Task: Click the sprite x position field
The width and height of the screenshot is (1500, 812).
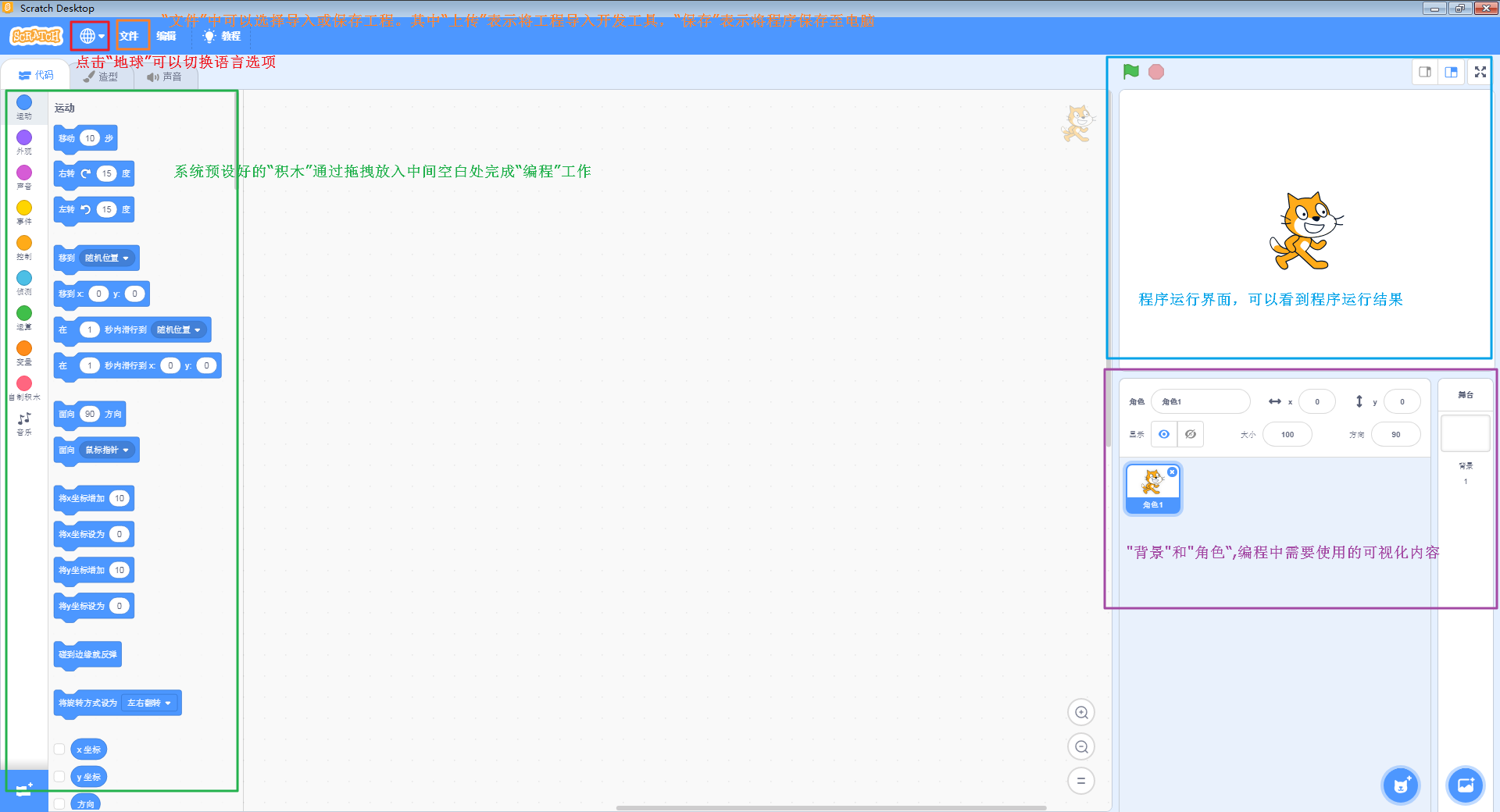Action: click(1317, 401)
